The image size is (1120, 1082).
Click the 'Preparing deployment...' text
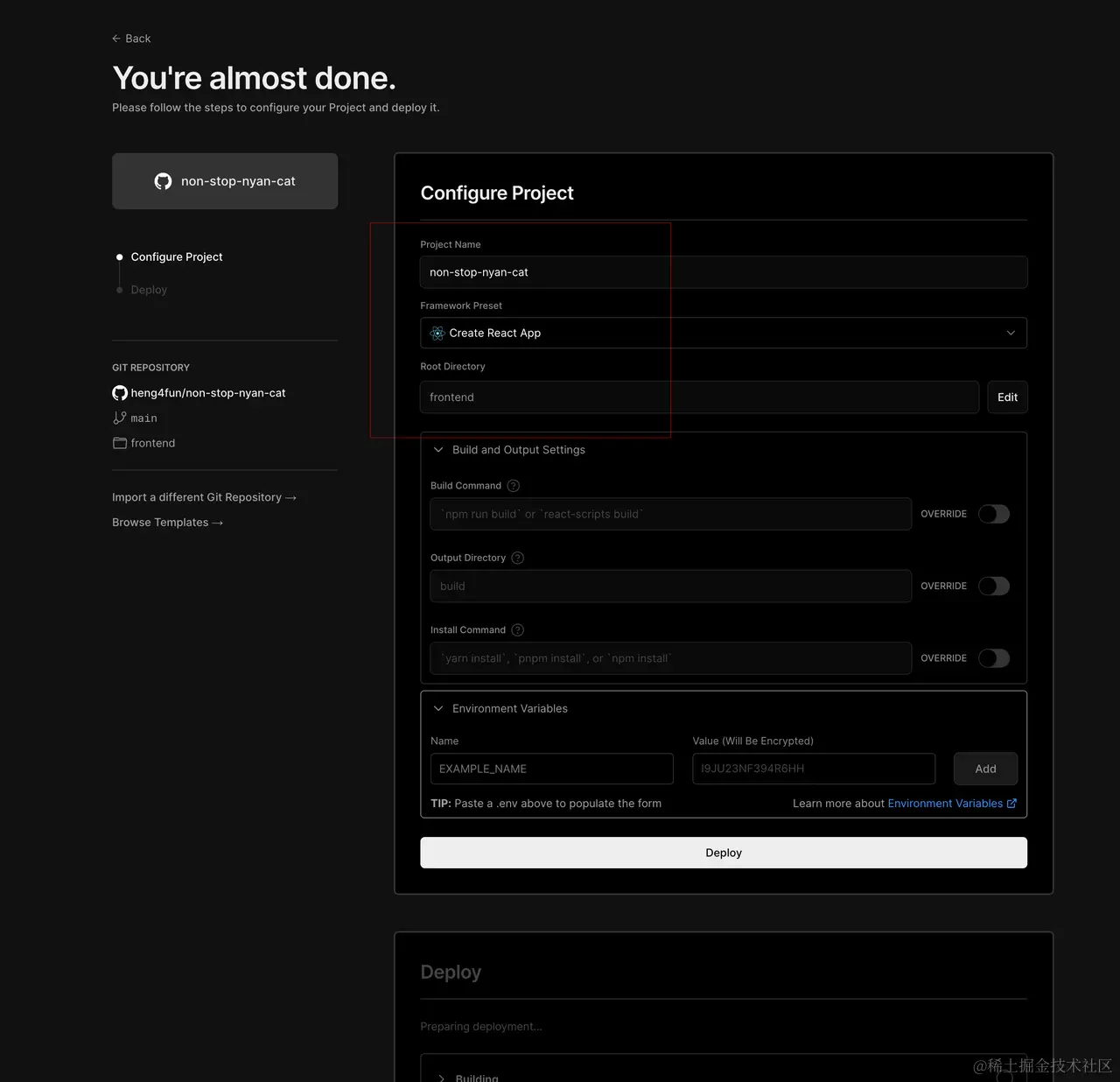481,1027
